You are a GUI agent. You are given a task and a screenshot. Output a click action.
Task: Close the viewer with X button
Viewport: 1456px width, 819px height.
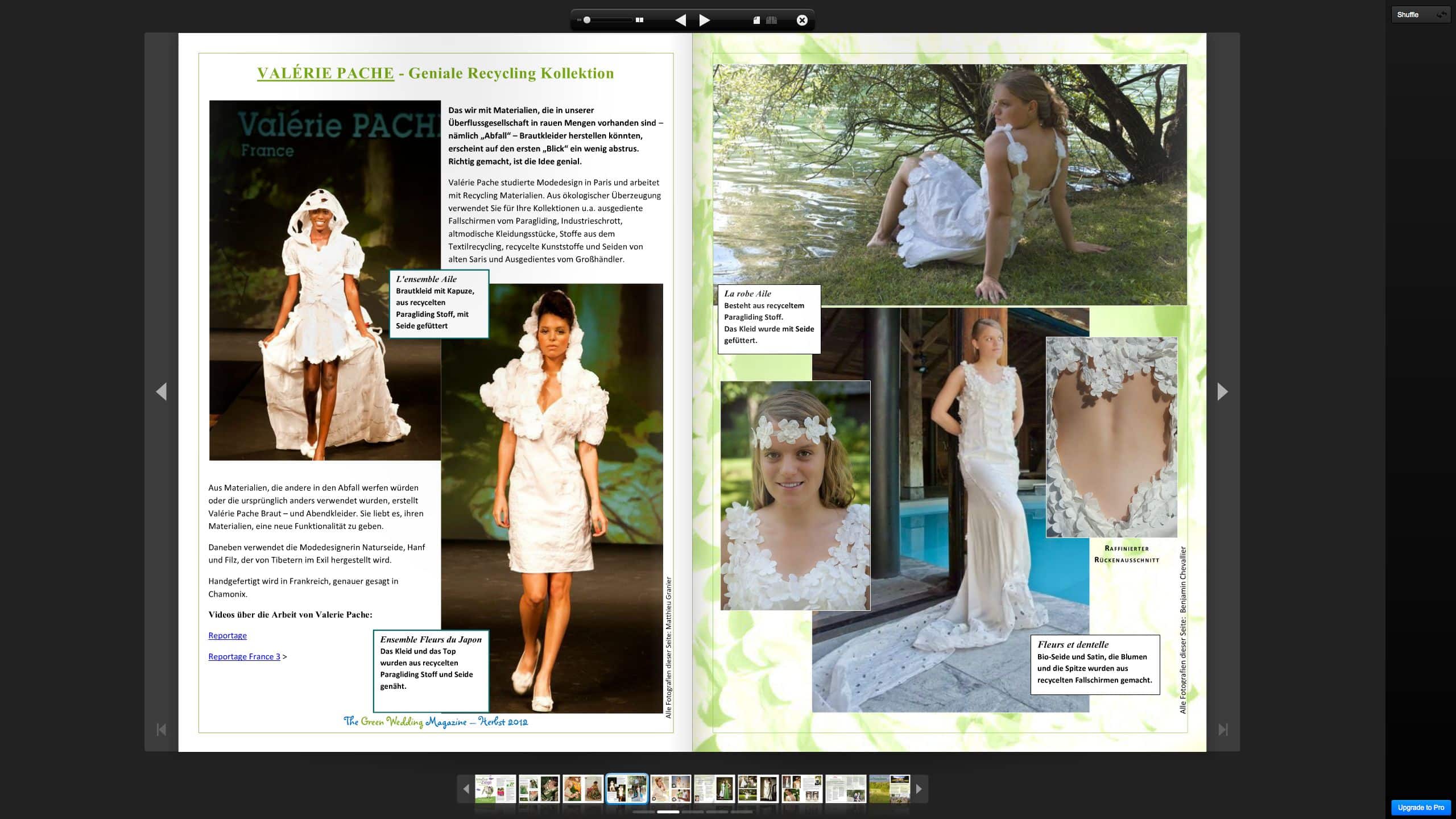click(802, 20)
